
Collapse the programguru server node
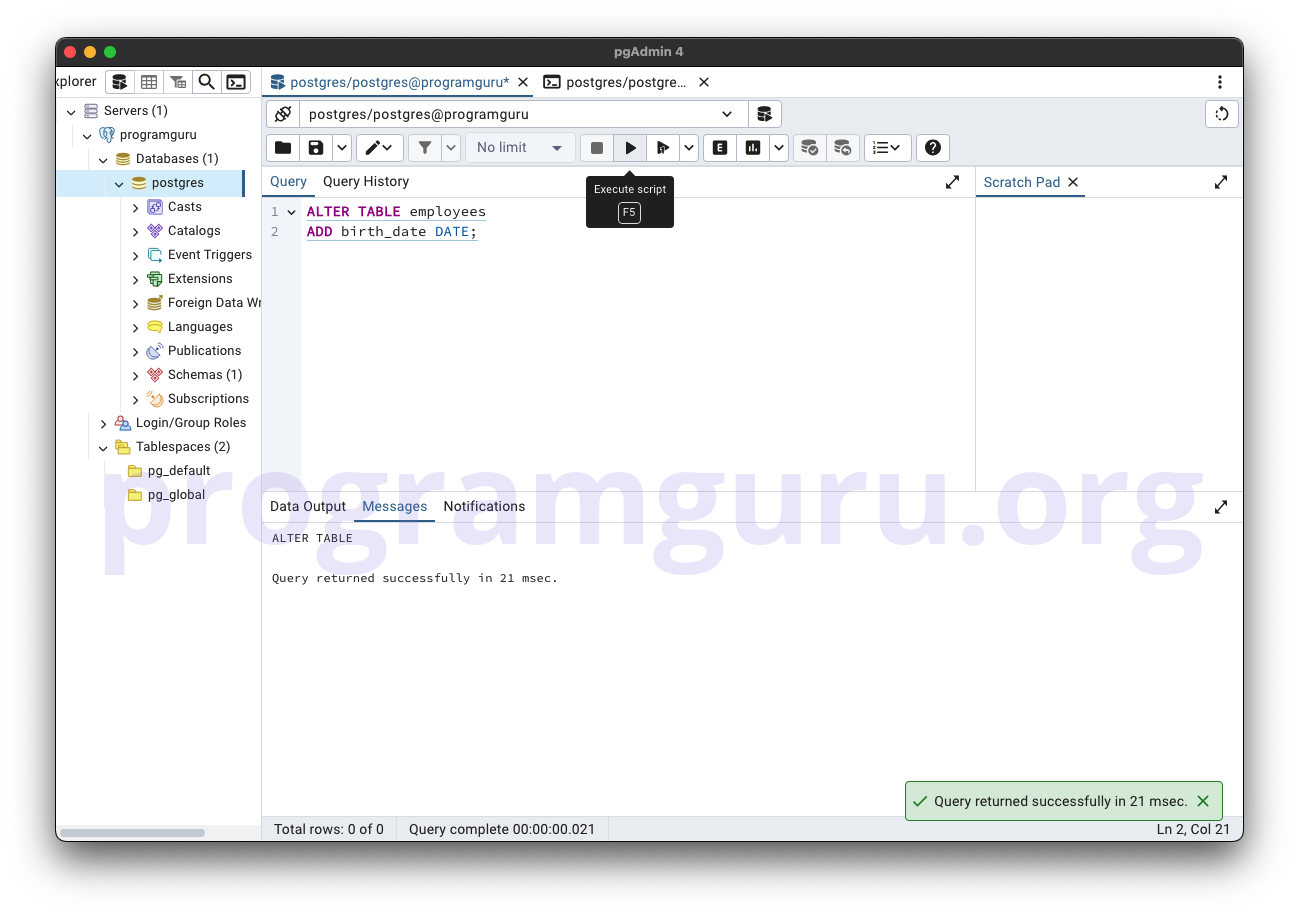click(x=87, y=135)
